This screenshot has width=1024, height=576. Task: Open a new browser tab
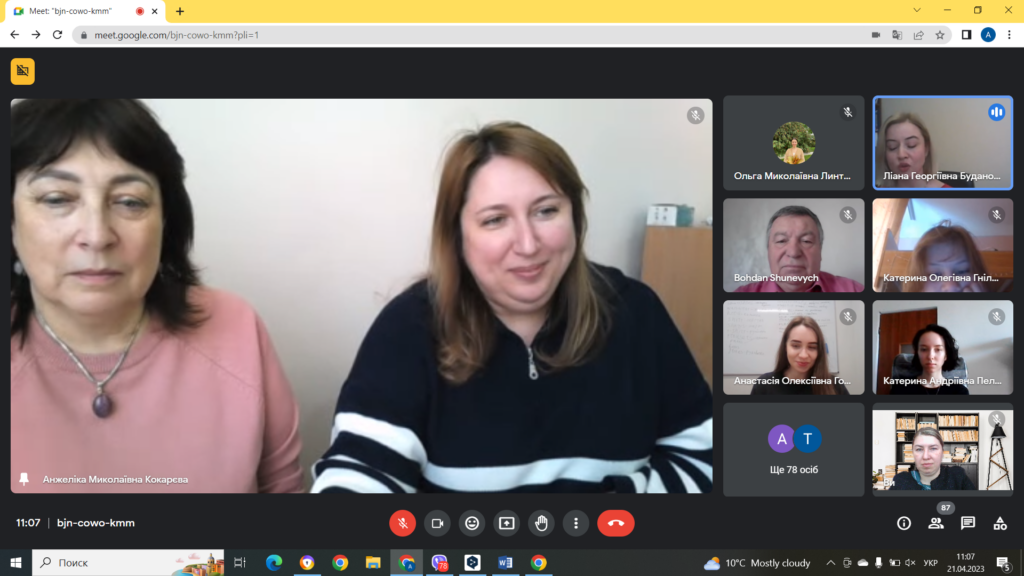click(x=180, y=11)
